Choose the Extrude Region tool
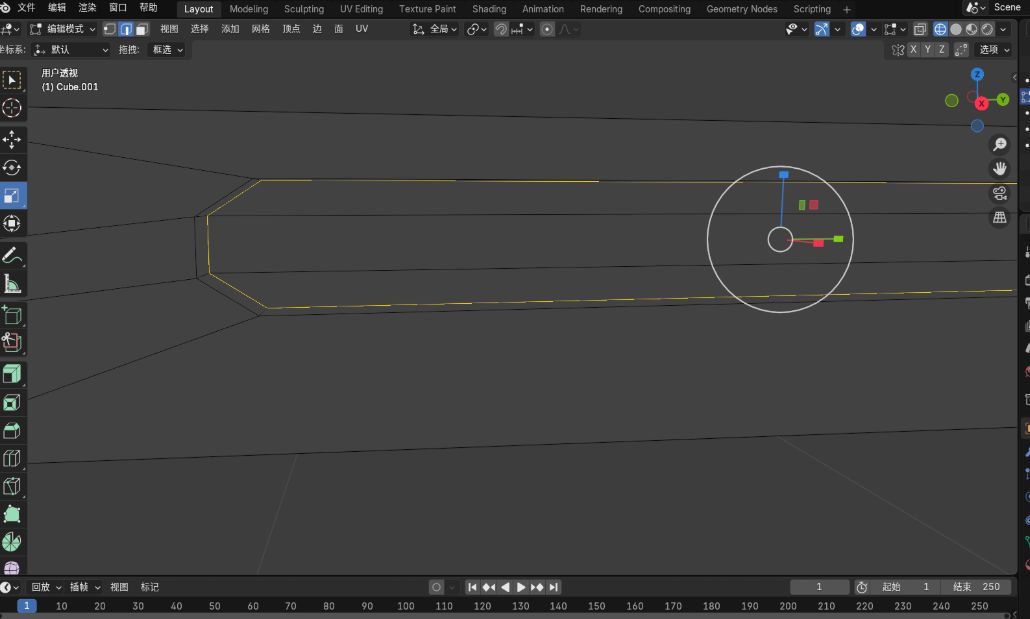1030x619 pixels. pos(12,374)
